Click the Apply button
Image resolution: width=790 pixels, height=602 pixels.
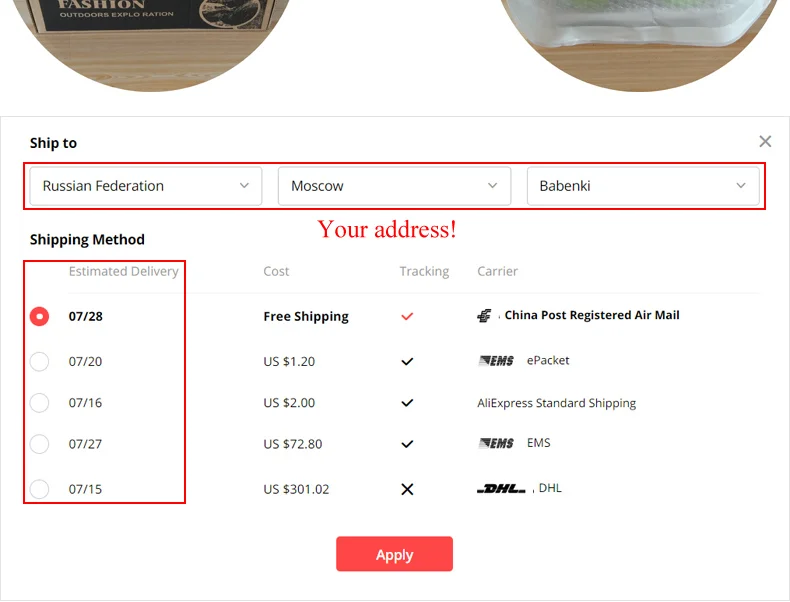point(394,554)
